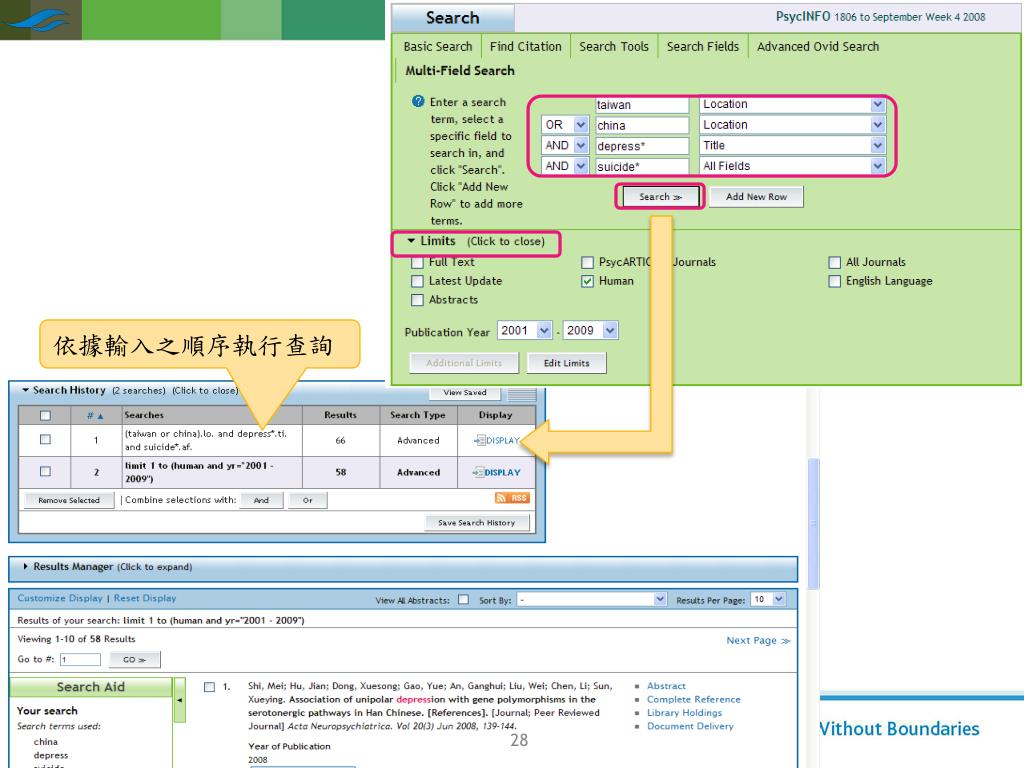Toggle Full Text limit checkbox
The width and height of the screenshot is (1024, 768).
pyautogui.click(x=417, y=263)
